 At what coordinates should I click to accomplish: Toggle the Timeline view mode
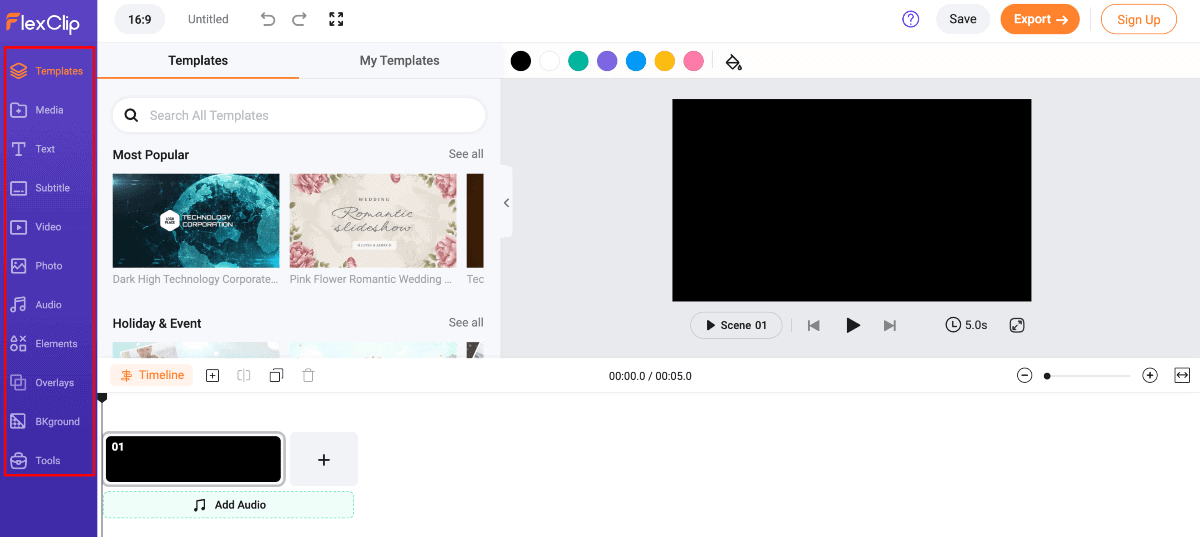152,376
